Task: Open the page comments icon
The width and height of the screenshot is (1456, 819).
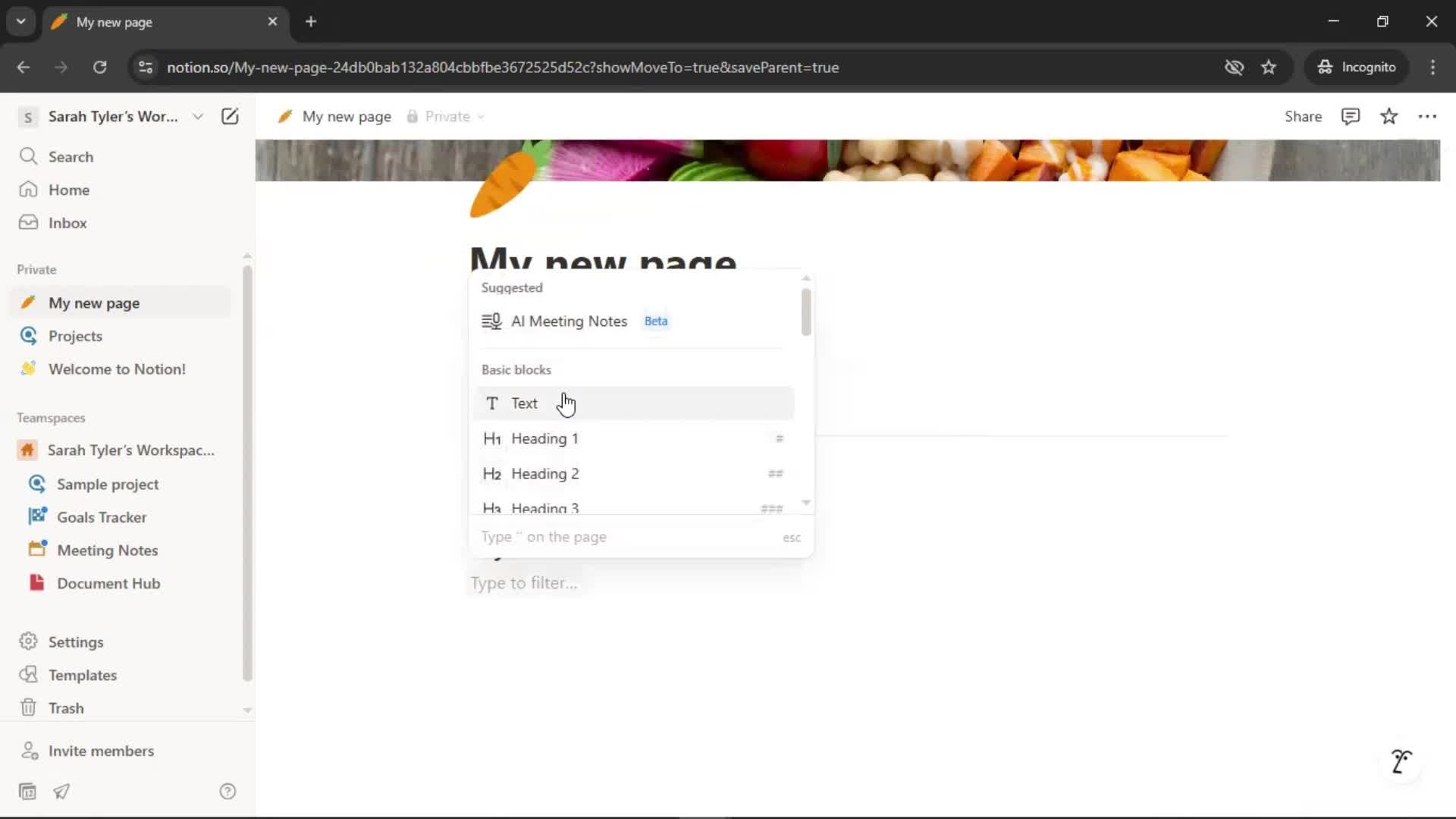Action: (x=1351, y=116)
